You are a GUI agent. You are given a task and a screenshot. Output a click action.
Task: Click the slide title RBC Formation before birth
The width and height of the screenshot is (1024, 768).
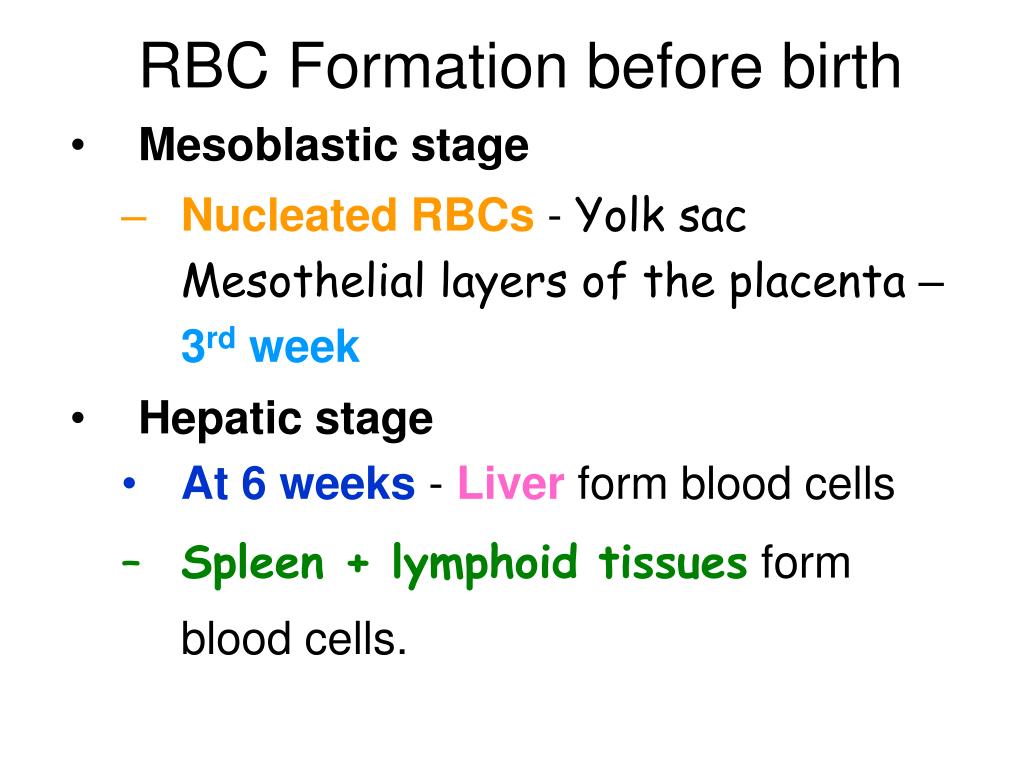pos(520,66)
